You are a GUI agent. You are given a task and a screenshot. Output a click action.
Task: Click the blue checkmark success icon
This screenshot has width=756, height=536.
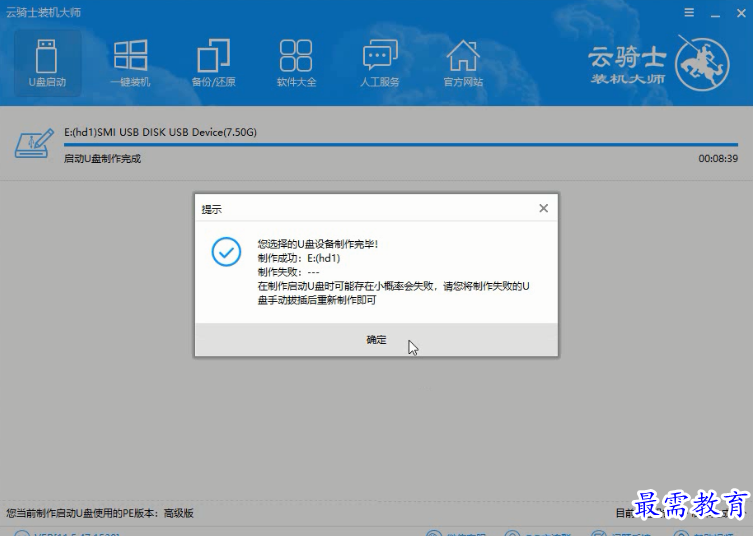click(x=226, y=252)
